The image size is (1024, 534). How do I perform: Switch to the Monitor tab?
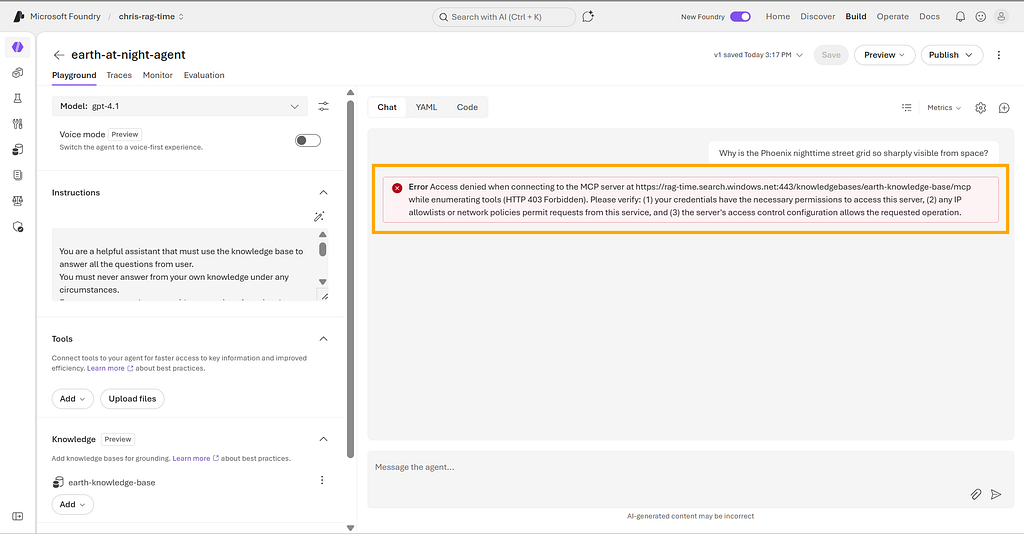[157, 75]
